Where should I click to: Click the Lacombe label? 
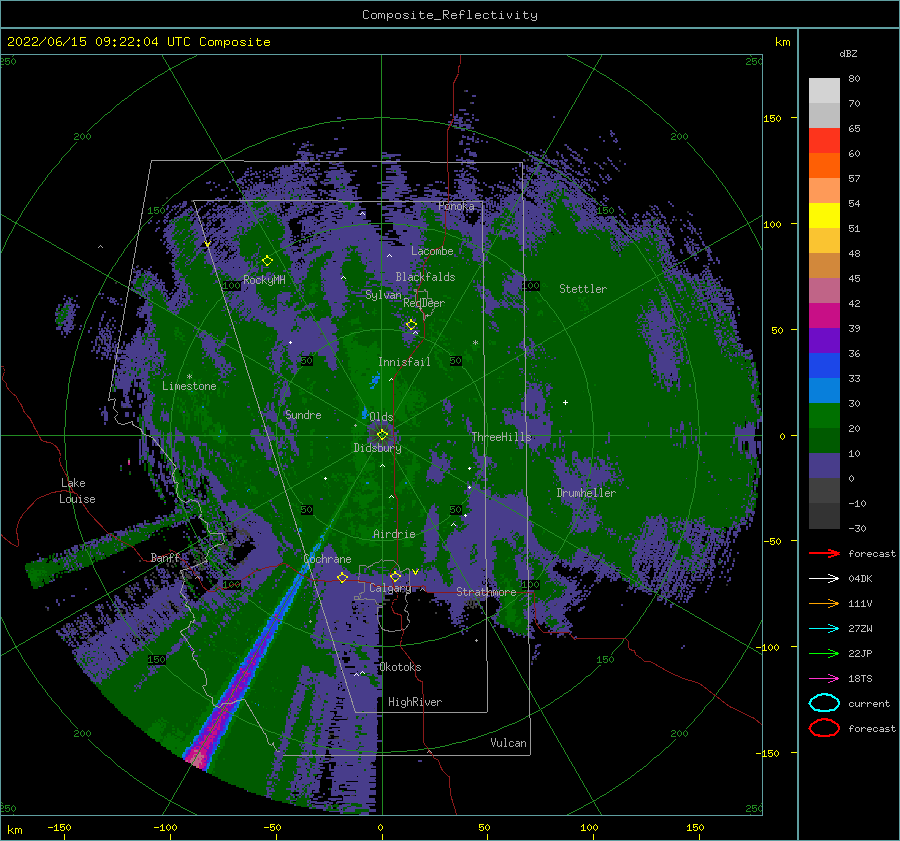point(432,251)
